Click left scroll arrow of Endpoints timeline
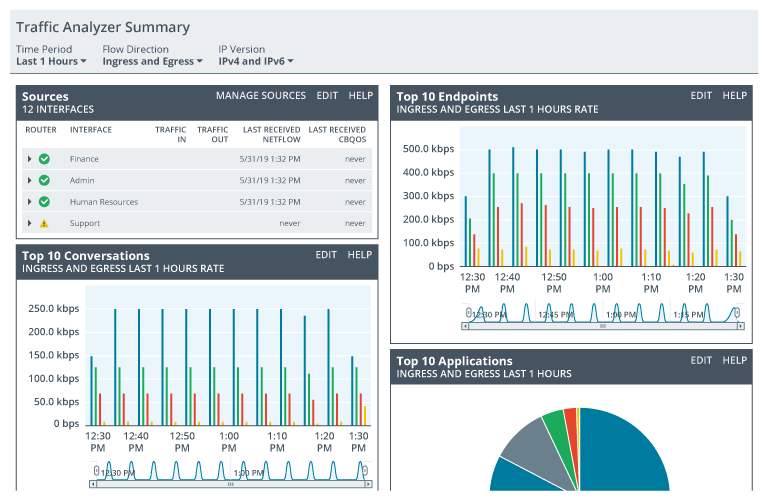Screen dimensions: 768x500 tap(465, 326)
